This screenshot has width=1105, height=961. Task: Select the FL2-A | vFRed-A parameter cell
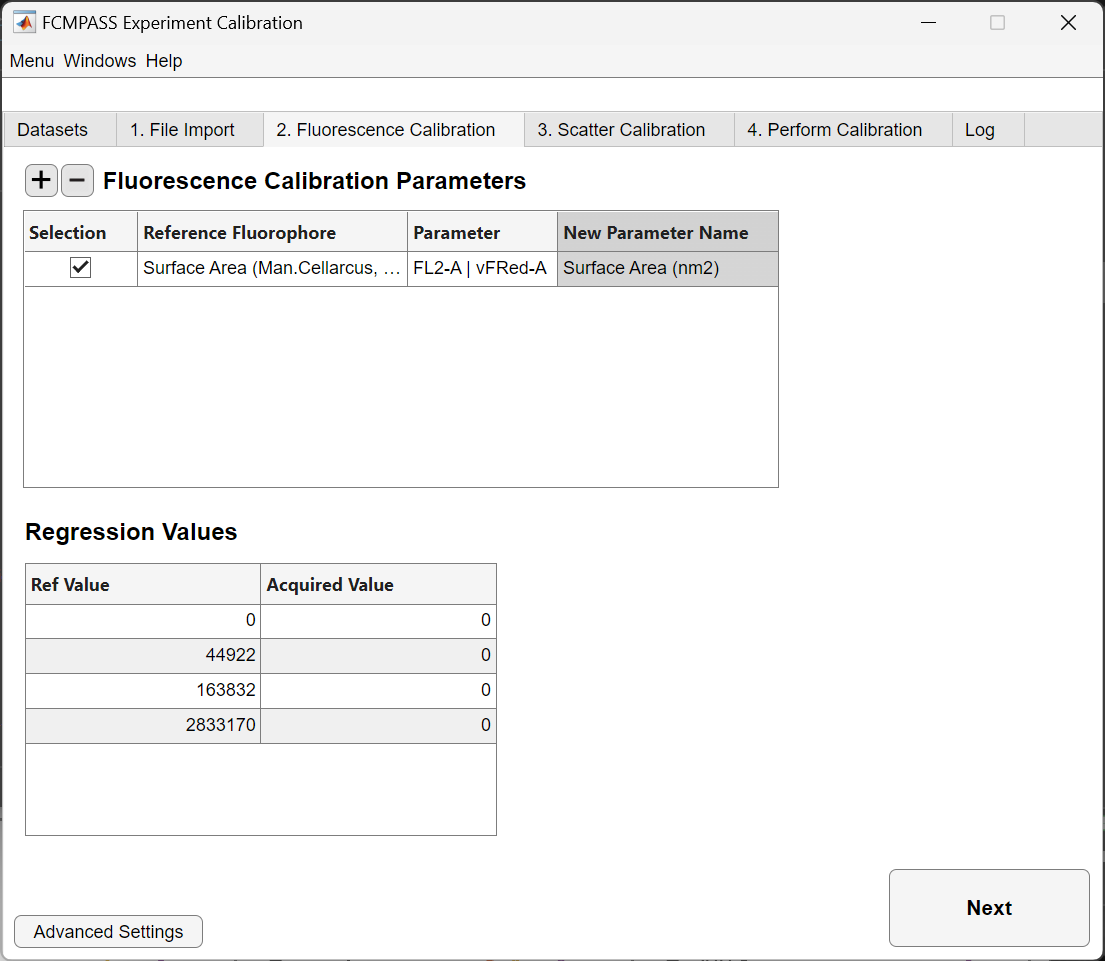pyautogui.click(x=482, y=268)
